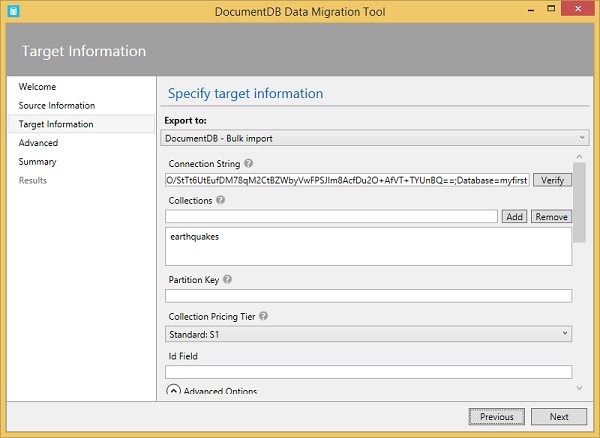Proceed with the Next button
The width and height of the screenshot is (600, 438).
(x=559, y=417)
